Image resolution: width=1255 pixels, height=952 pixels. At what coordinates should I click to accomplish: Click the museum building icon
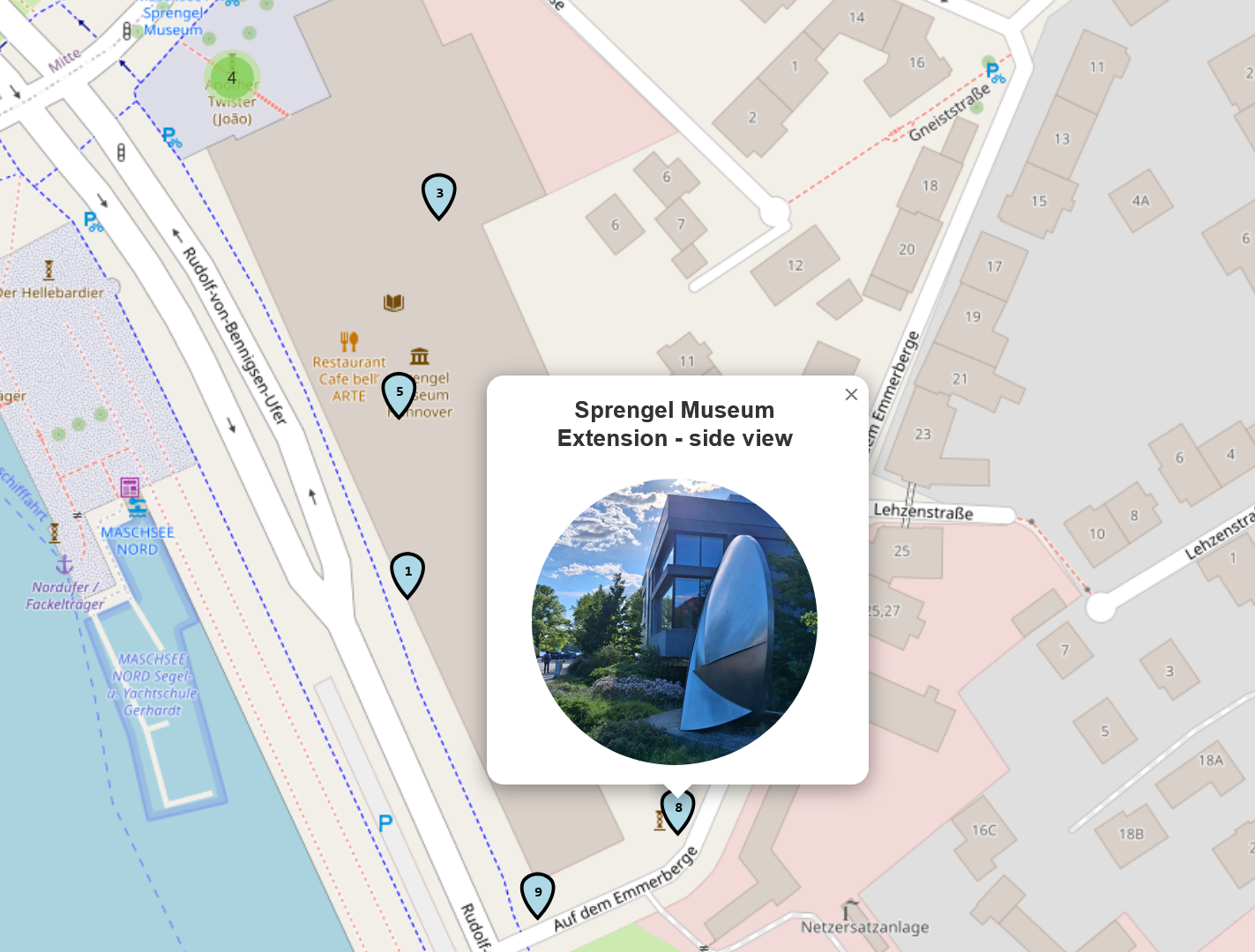[420, 356]
